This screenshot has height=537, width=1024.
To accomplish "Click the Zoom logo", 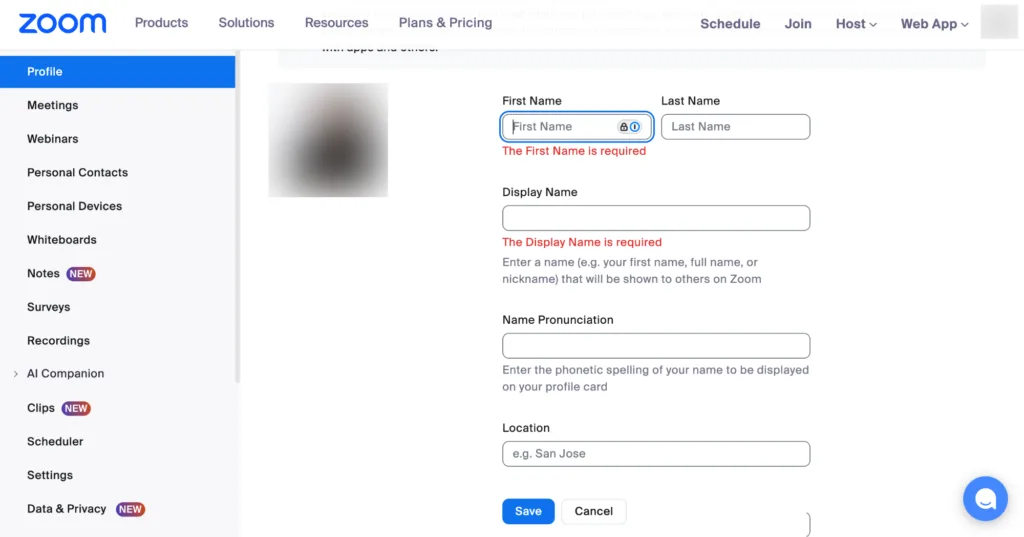I will (x=62, y=24).
